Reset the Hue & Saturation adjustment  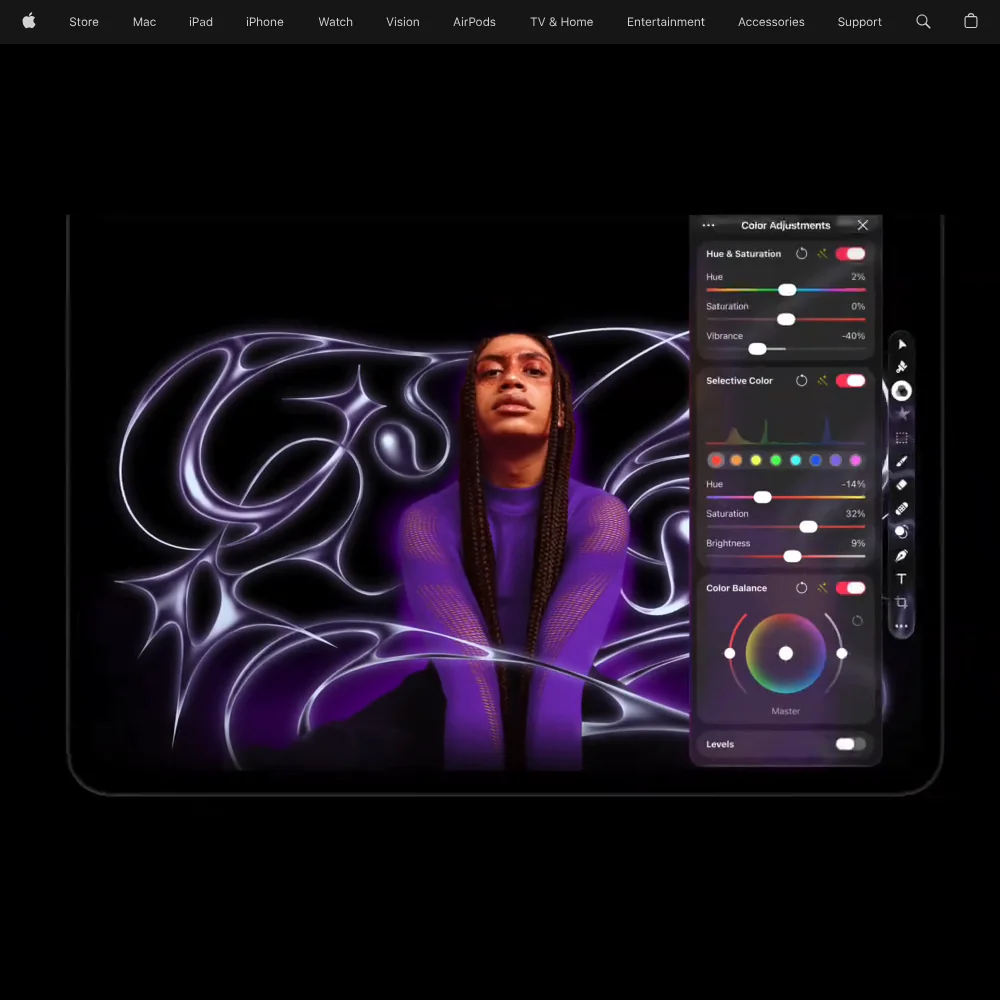tap(802, 254)
